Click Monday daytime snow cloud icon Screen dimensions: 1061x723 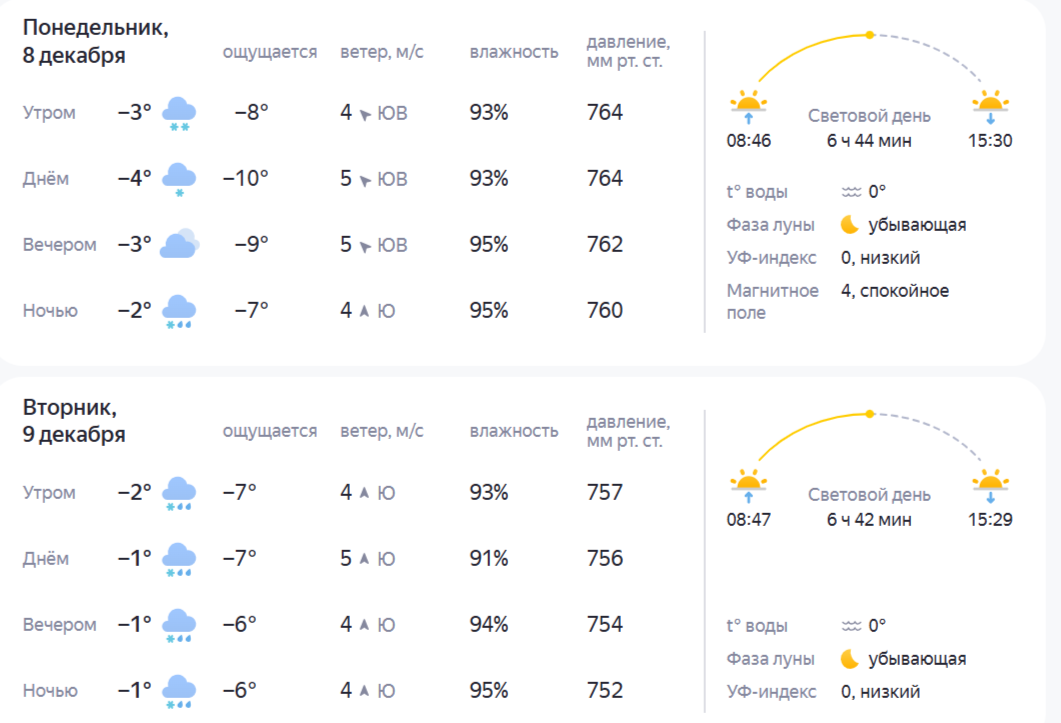click(179, 179)
